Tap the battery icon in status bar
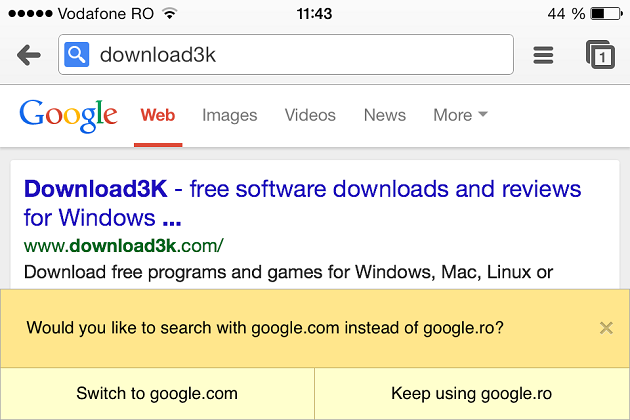The height and width of the screenshot is (420, 630). tap(605, 14)
